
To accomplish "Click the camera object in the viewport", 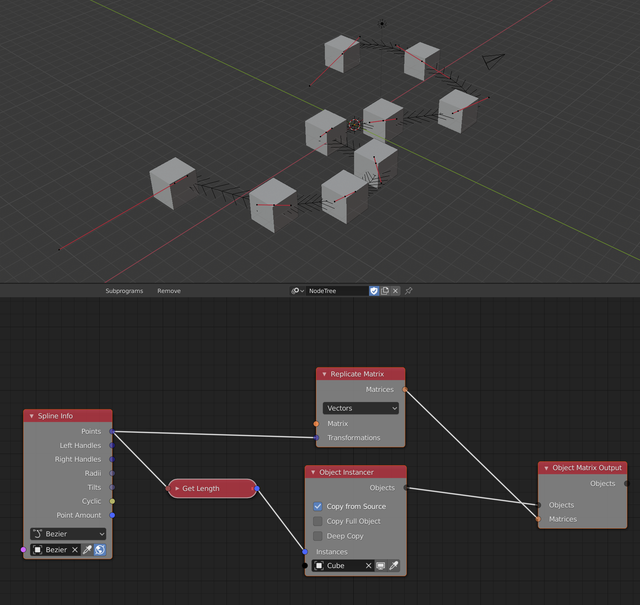I will click(x=493, y=61).
